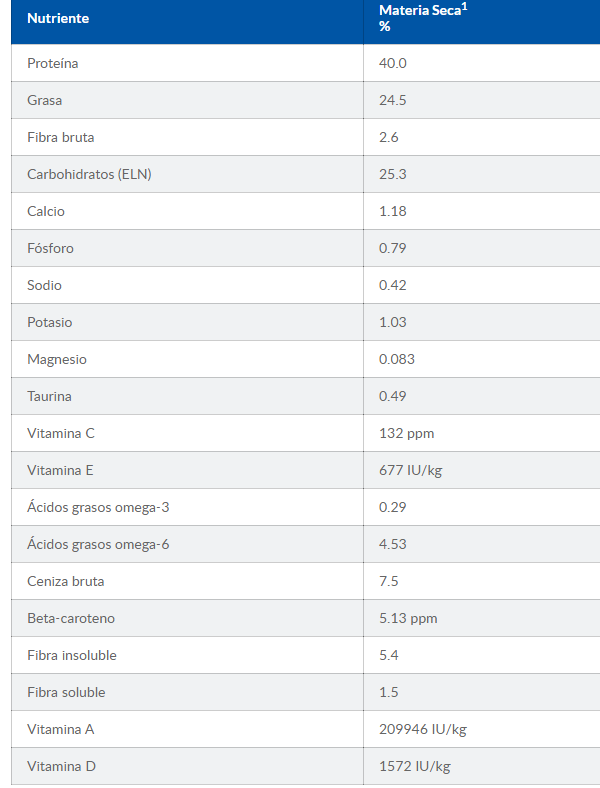Select the Vitamina C value 132 ppm
Screen dimensions: 600x788
(x=406, y=433)
